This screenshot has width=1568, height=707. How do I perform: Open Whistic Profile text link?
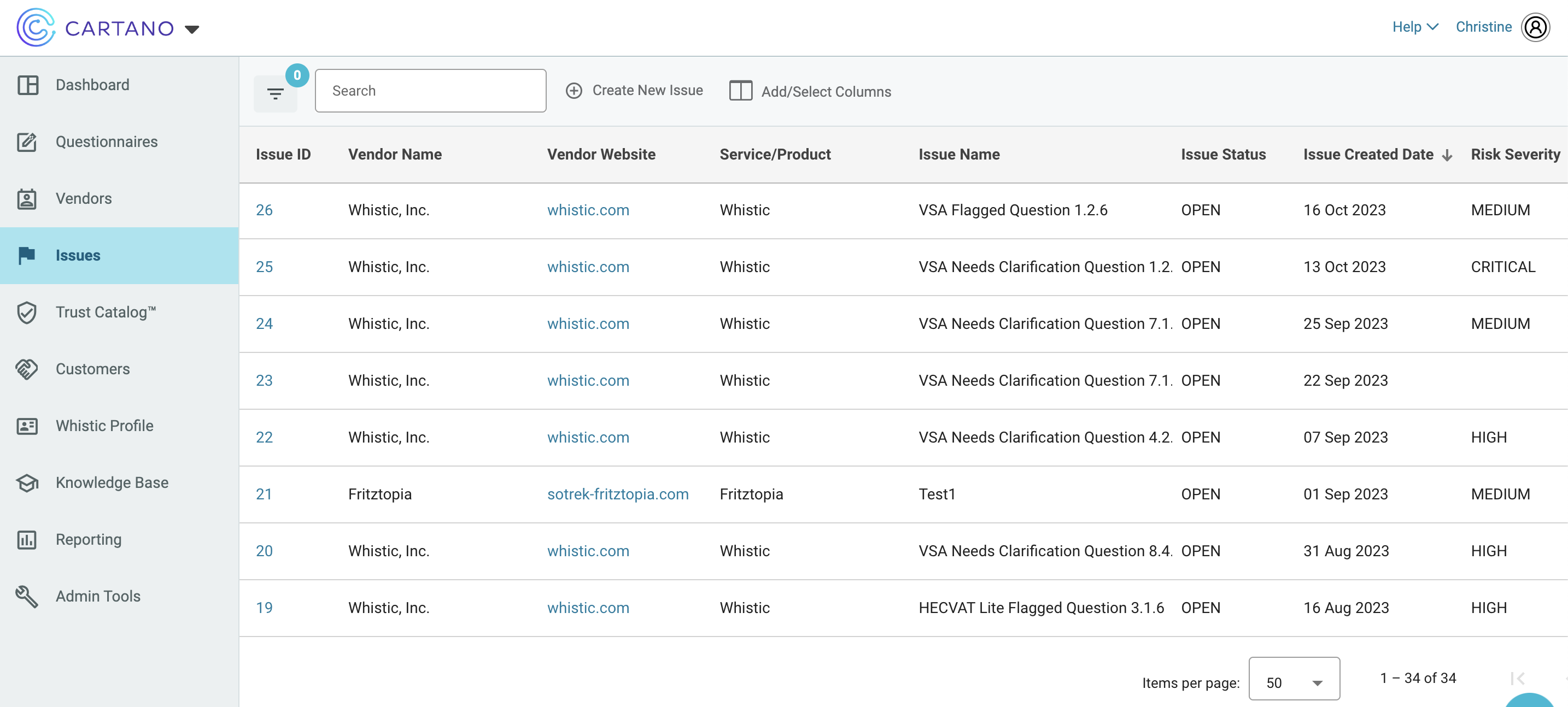click(x=104, y=426)
